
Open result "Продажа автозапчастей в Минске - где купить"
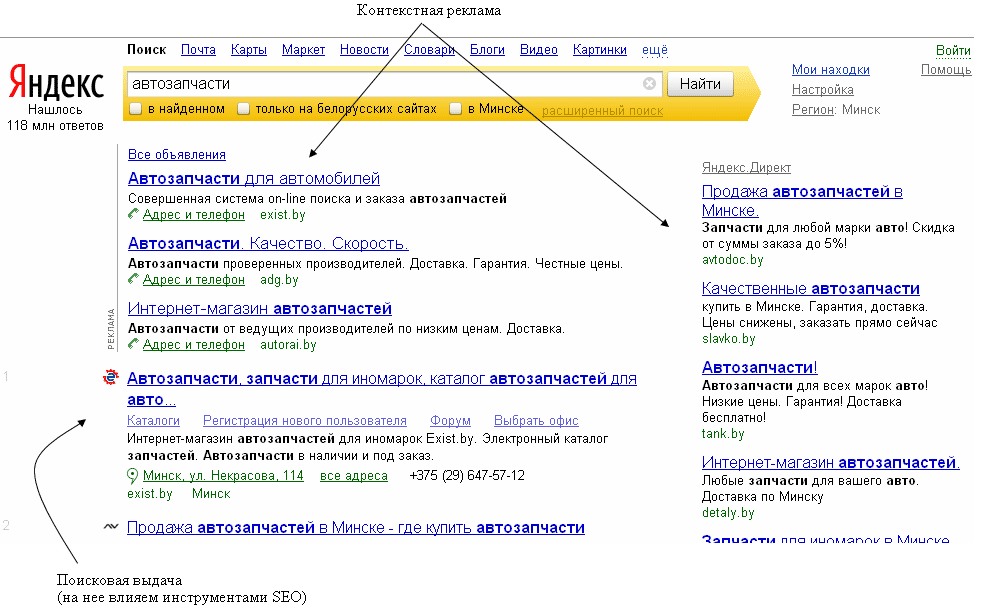(x=356, y=528)
